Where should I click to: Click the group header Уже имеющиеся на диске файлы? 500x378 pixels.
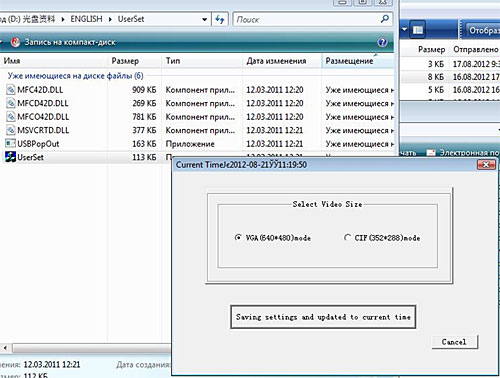tap(75, 76)
